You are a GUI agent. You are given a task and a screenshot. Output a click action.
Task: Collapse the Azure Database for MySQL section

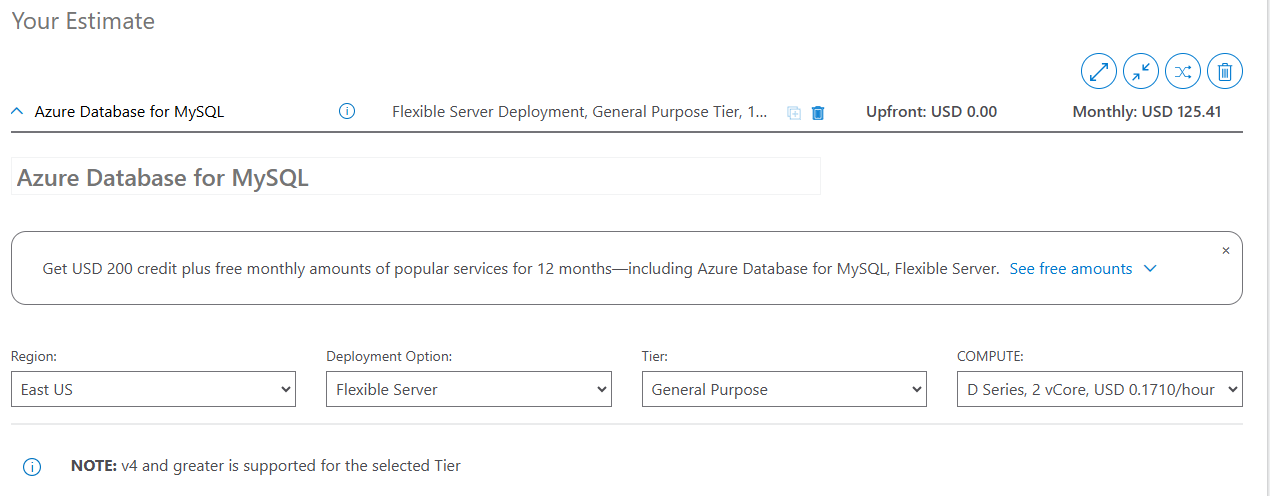17,112
